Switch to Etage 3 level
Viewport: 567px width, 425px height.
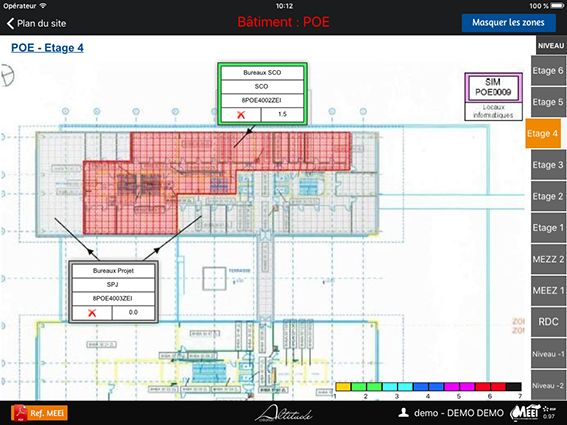[548, 165]
